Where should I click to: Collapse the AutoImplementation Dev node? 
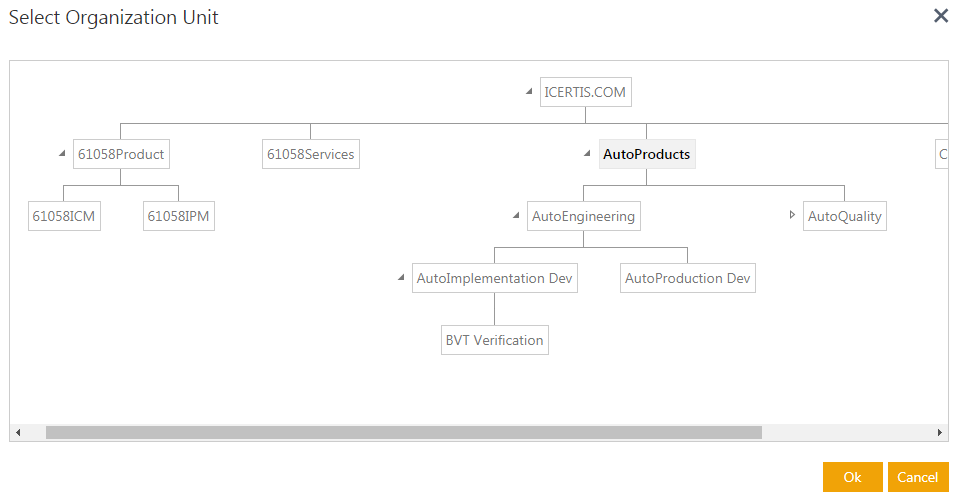click(x=401, y=277)
